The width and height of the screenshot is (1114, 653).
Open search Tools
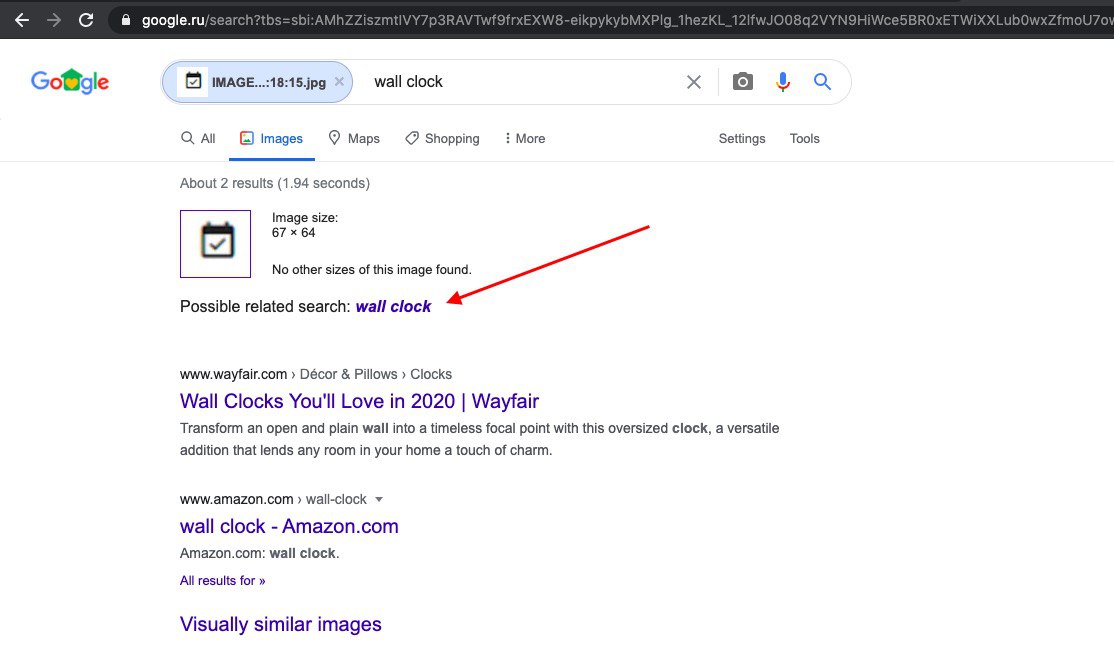click(804, 139)
